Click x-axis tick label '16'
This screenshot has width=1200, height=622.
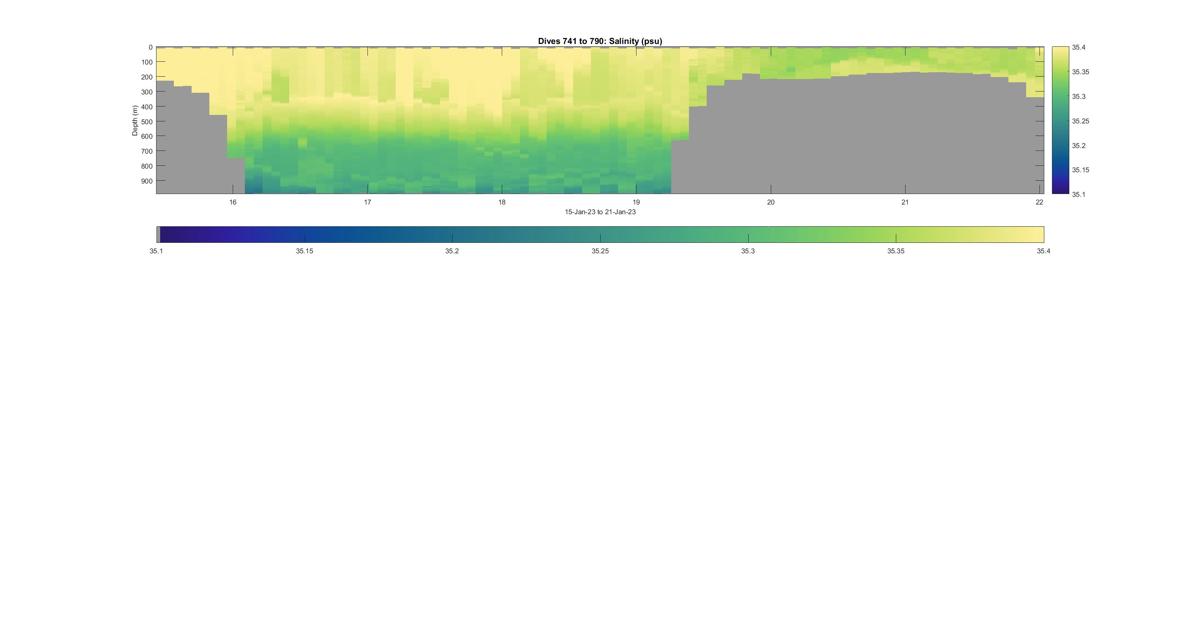coord(233,202)
